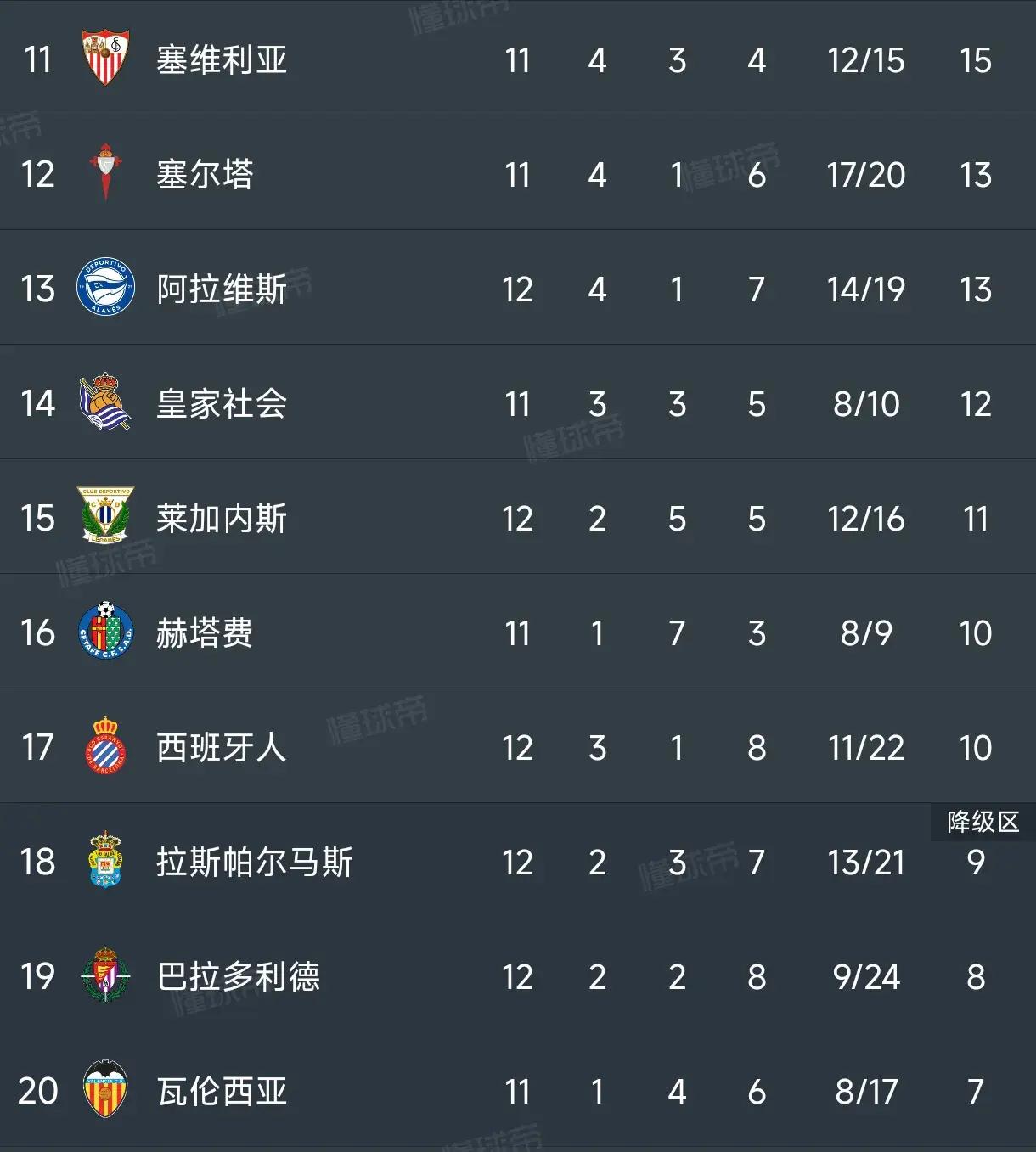Image resolution: width=1036 pixels, height=1152 pixels.
Task: Select the 皇家社会 row
Action: [x=510, y=404]
